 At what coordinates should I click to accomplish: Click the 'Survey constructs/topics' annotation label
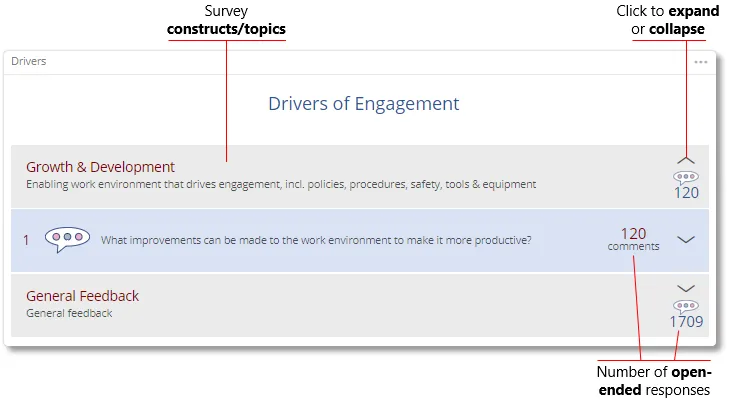coord(226,20)
